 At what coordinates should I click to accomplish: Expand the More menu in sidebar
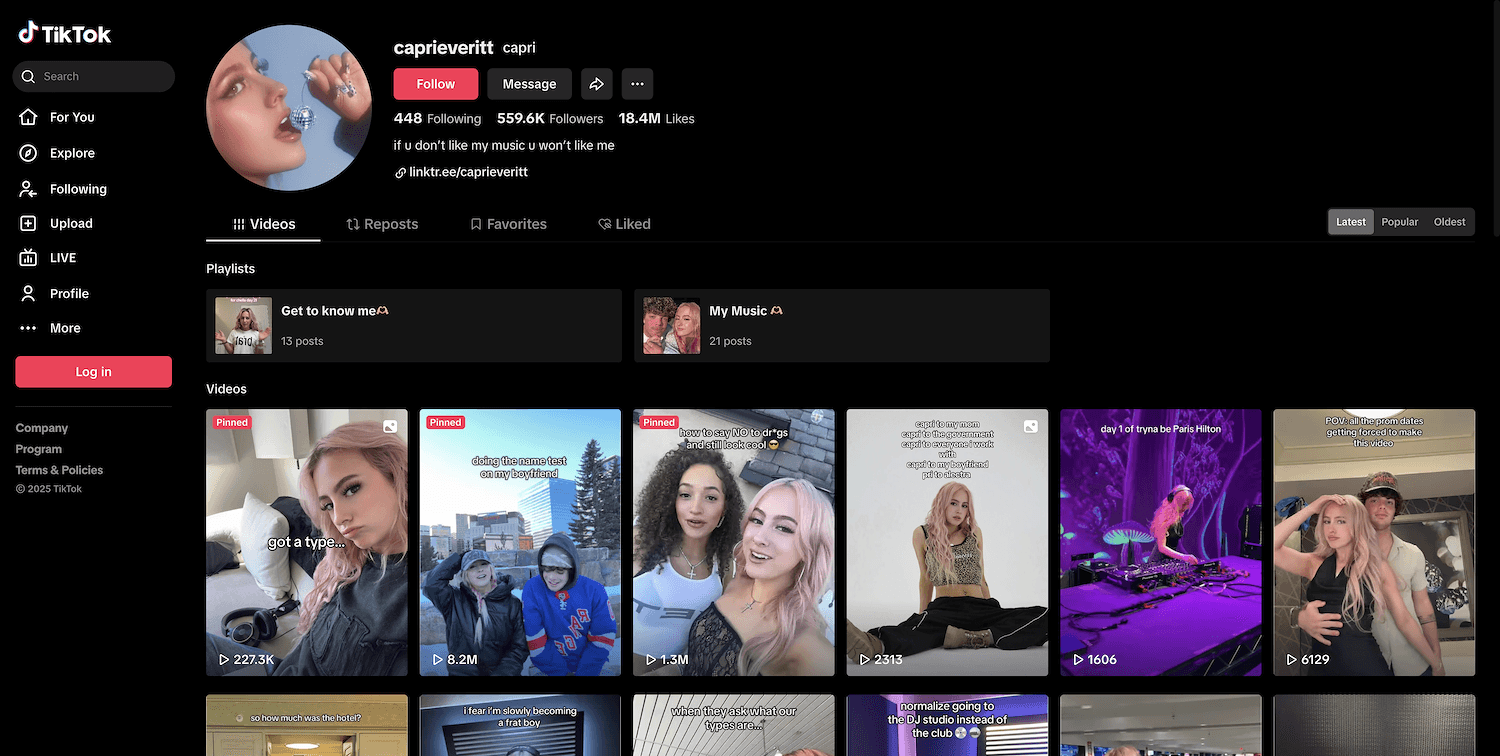(x=64, y=328)
